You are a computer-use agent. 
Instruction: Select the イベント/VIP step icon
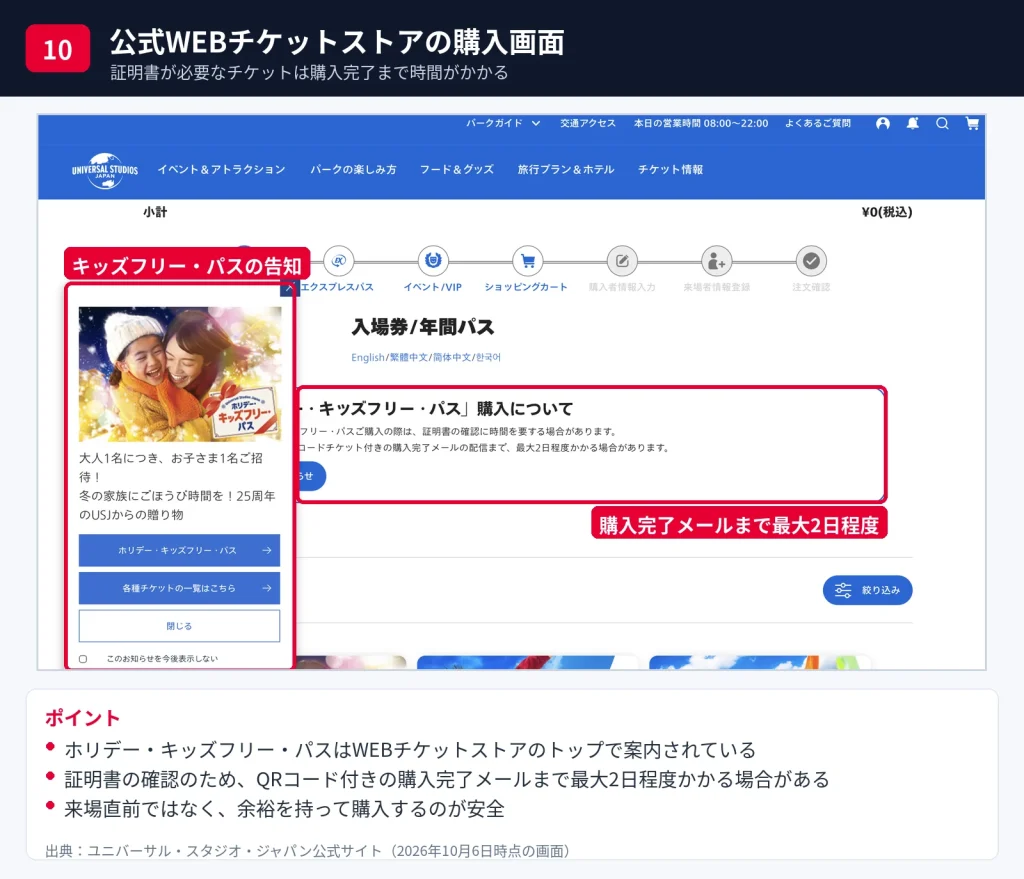click(x=433, y=261)
